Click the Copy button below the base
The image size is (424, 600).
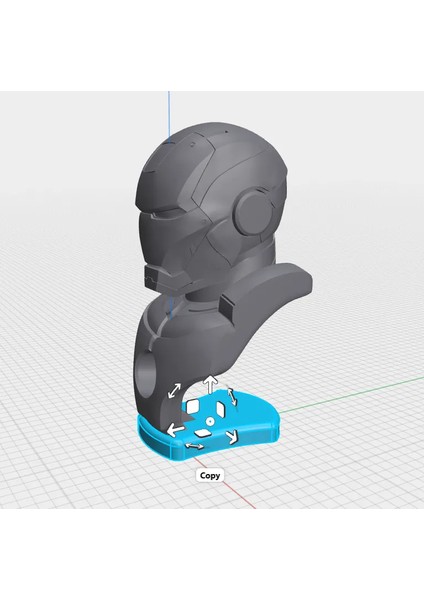(x=210, y=476)
